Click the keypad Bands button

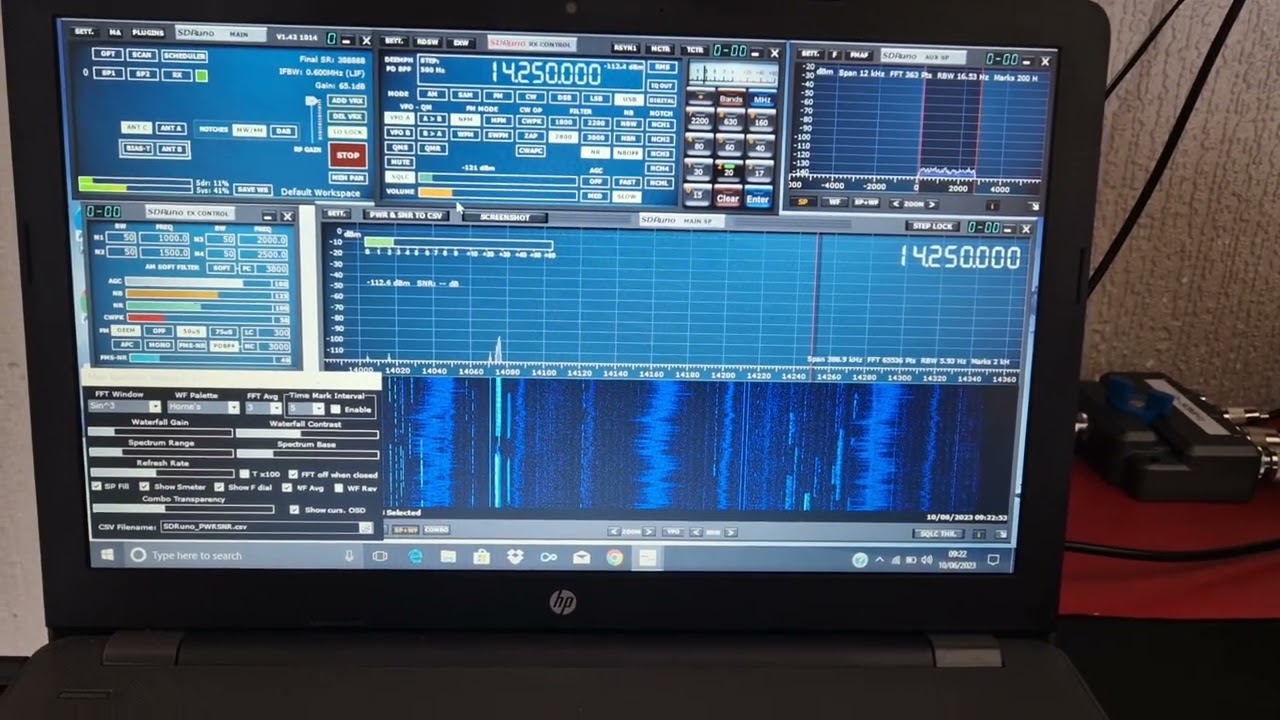point(730,99)
